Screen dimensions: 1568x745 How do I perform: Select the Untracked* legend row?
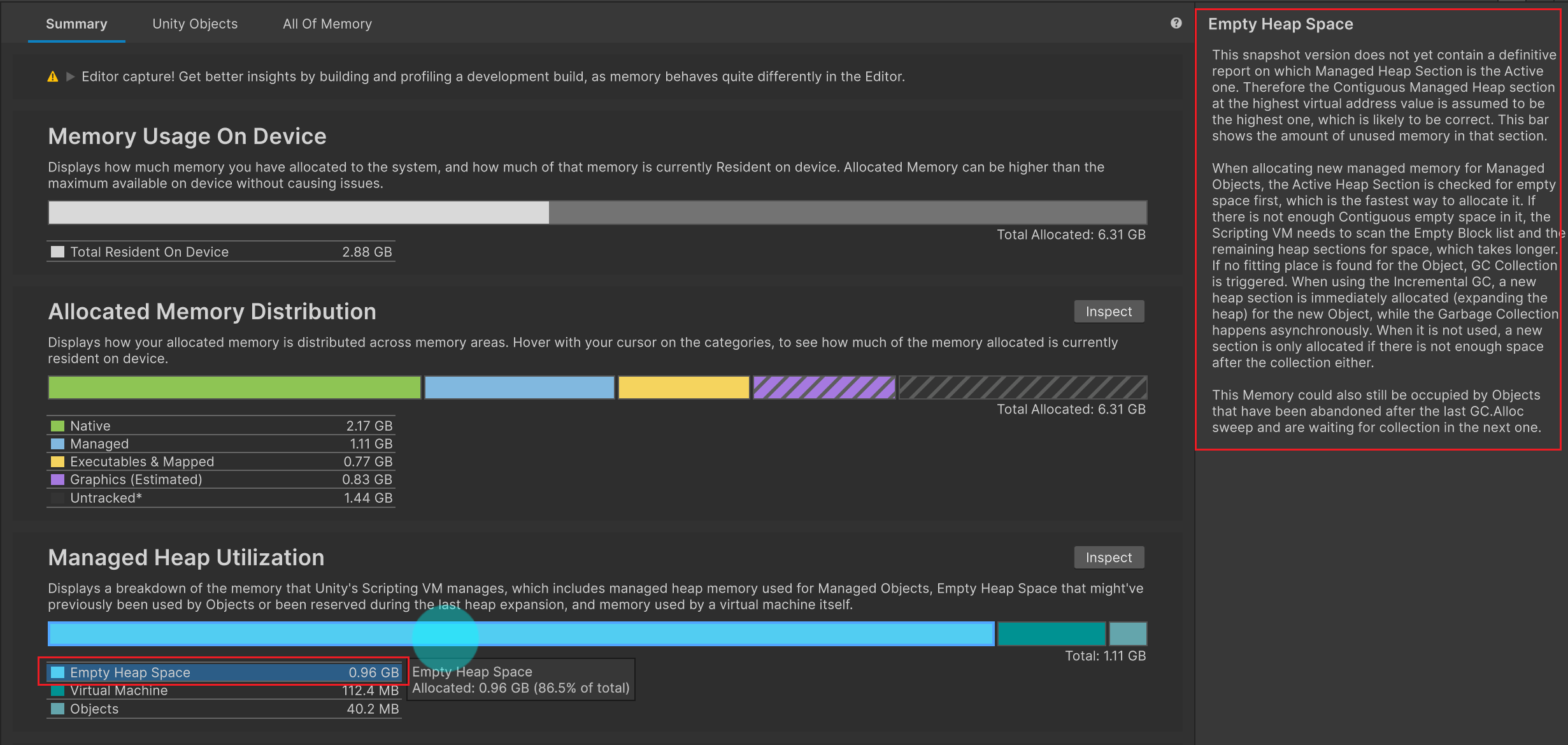pos(220,498)
